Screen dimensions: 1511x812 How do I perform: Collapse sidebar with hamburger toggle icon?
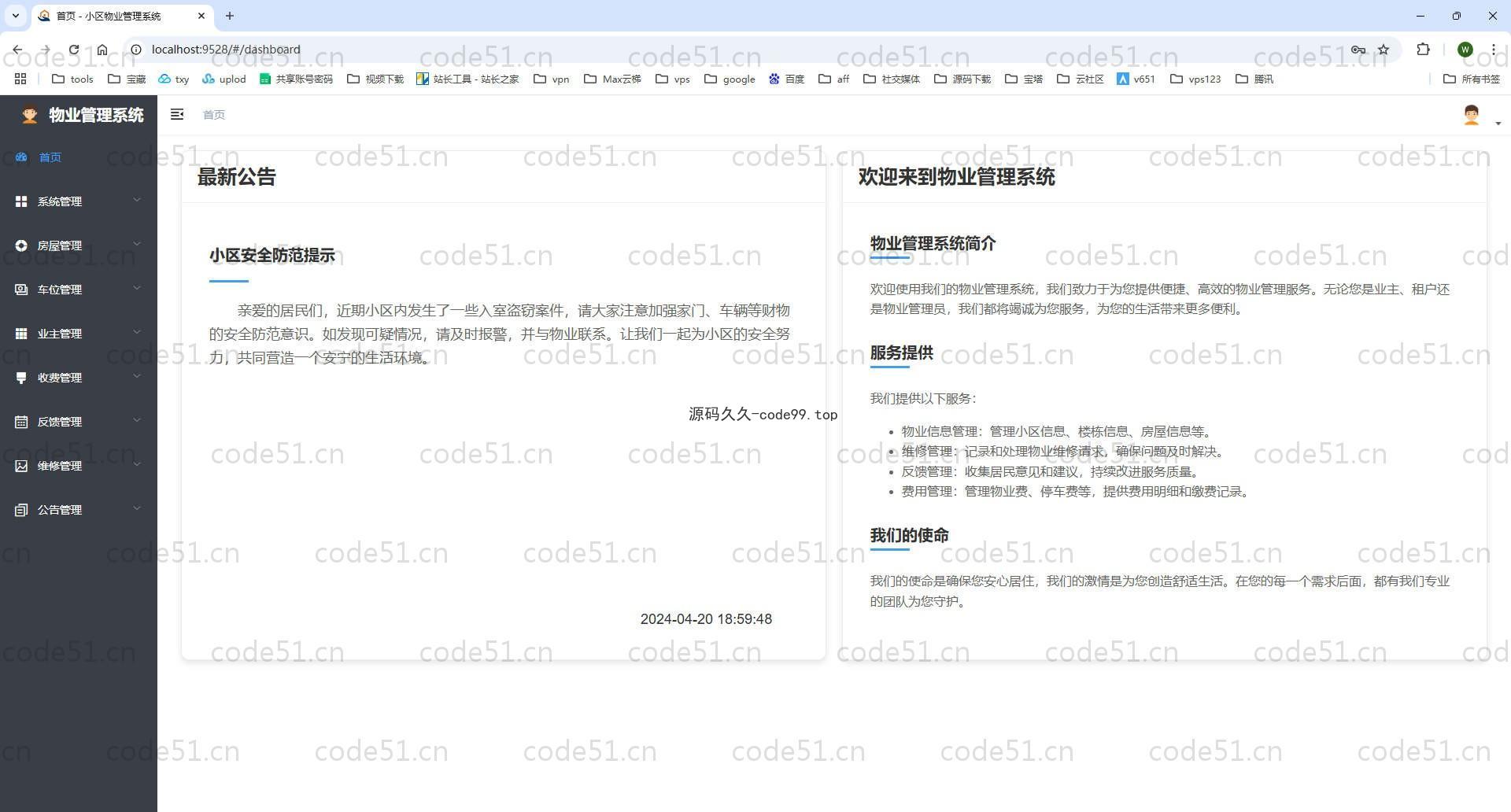pos(177,115)
